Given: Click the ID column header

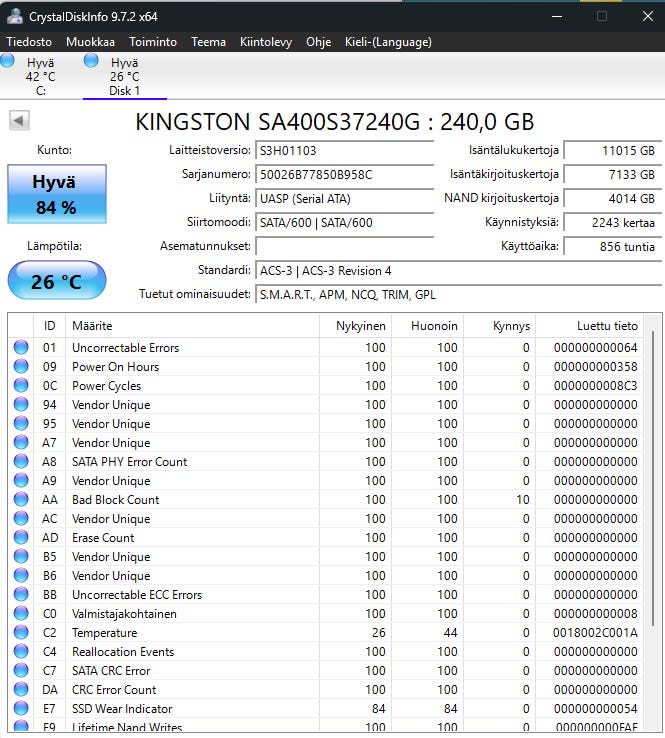Looking at the screenshot, I should [49, 326].
